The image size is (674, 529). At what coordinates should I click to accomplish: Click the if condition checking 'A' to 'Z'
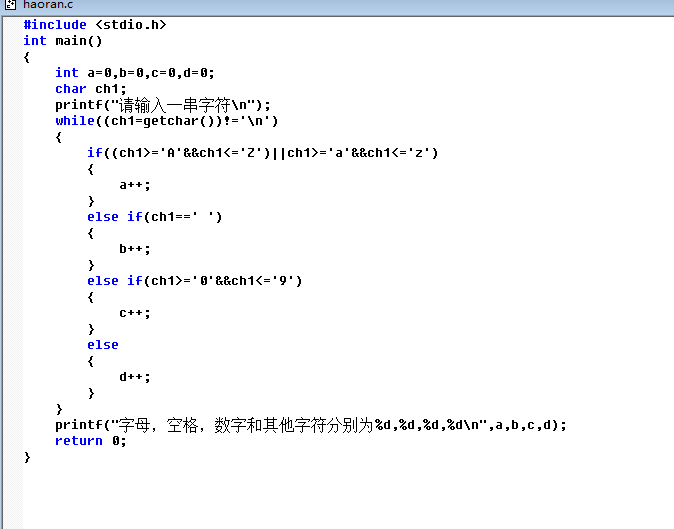pos(262,153)
